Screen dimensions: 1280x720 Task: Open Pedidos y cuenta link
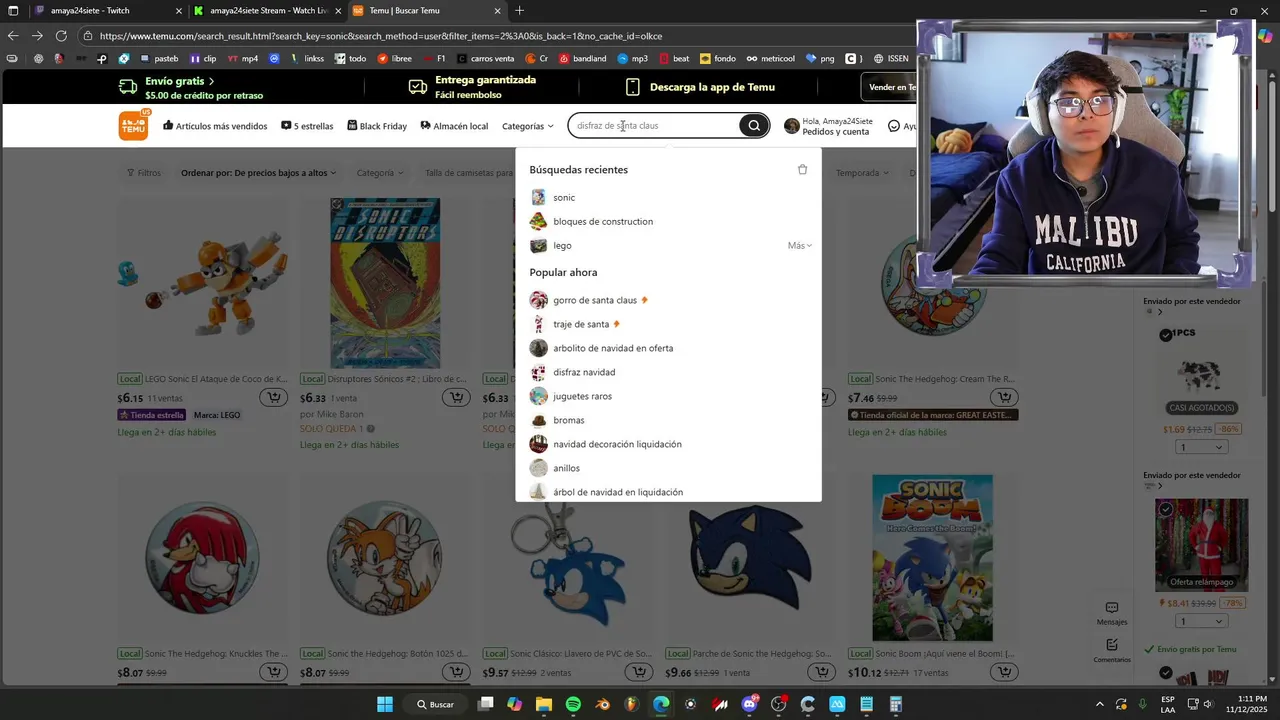click(x=836, y=132)
